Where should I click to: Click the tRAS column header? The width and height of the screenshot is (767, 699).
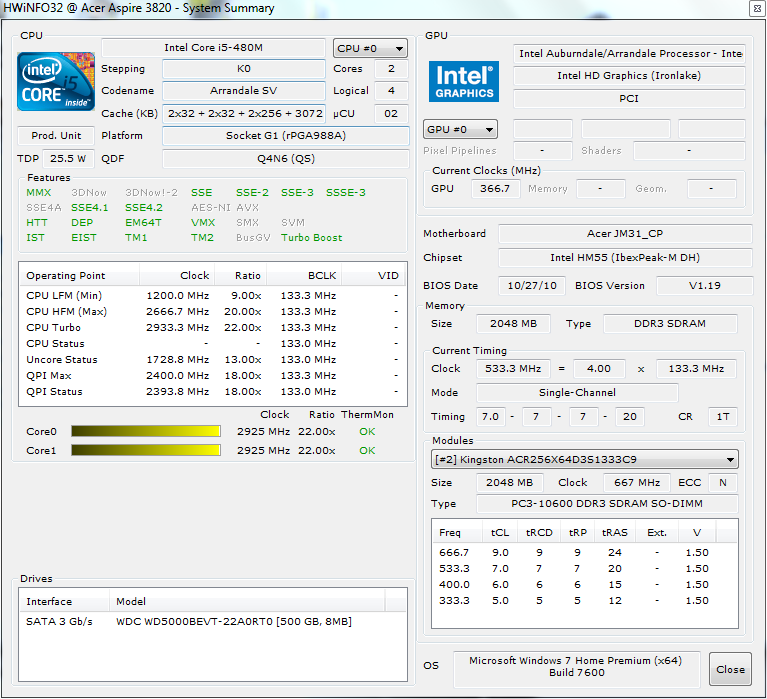(615, 532)
